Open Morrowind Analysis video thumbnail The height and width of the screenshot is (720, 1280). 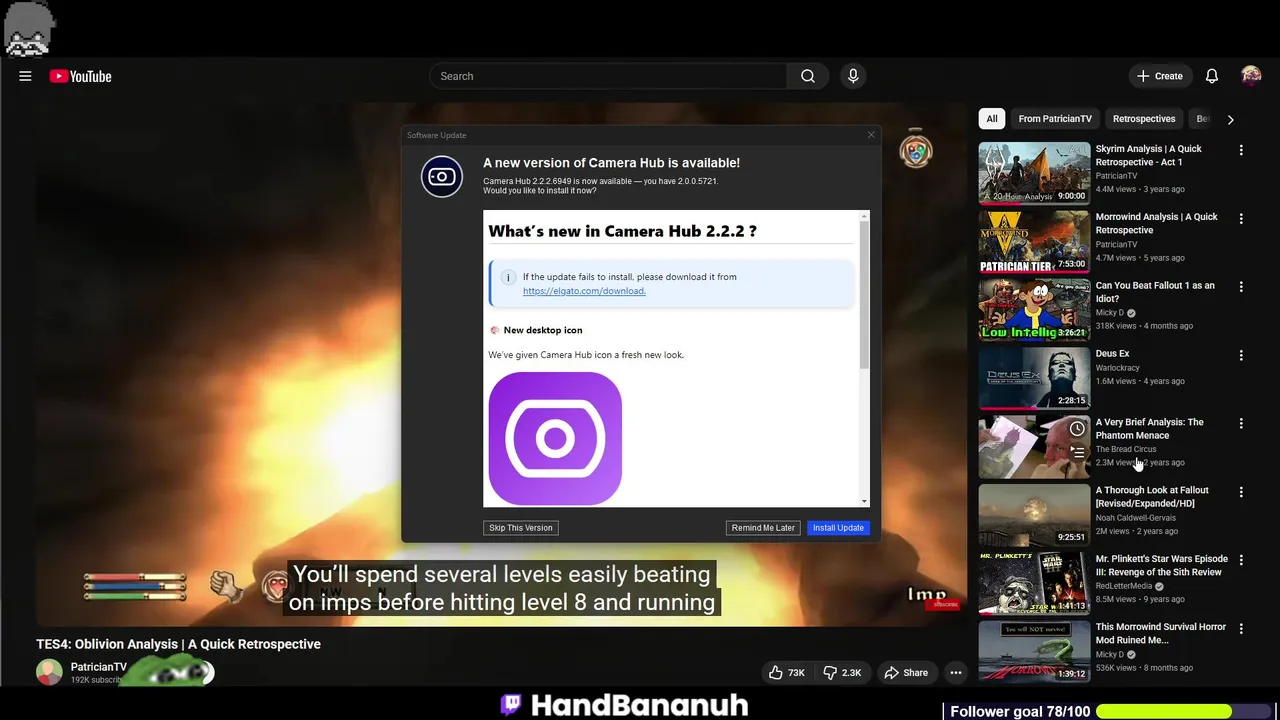tap(1034, 241)
